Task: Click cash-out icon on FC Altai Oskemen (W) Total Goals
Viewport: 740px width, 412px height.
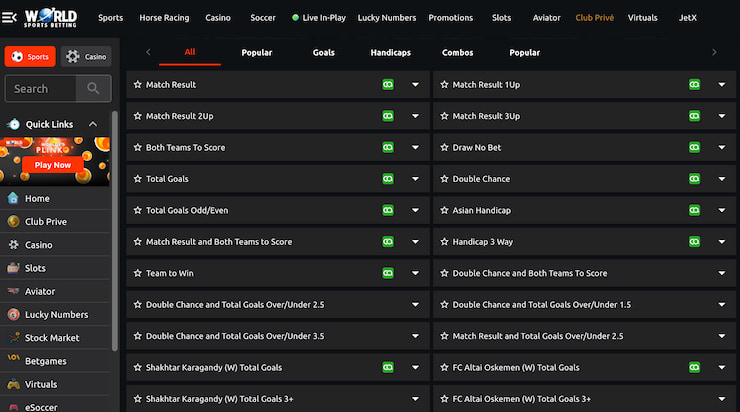Action: tap(694, 367)
